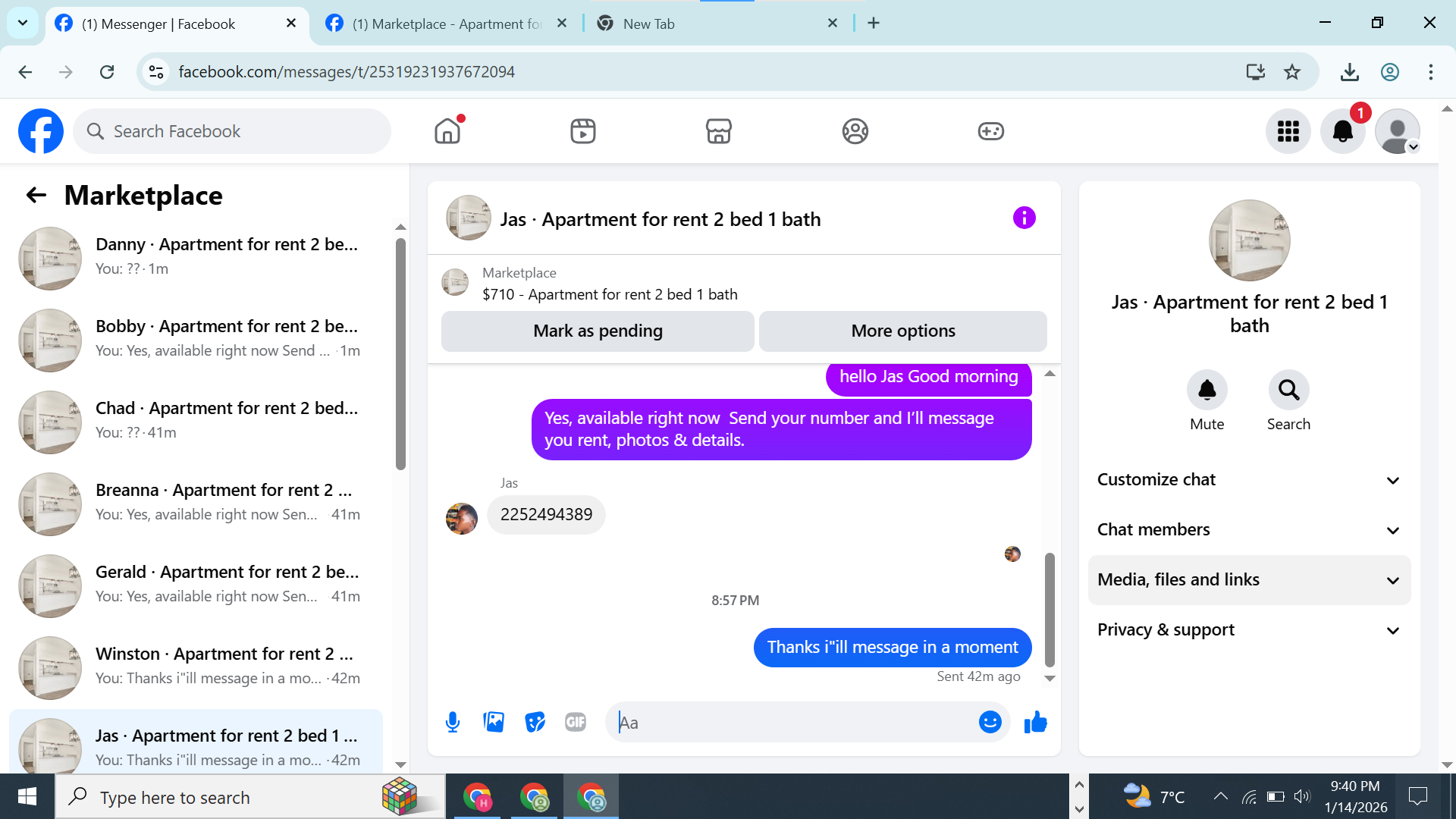This screenshot has width=1456, height=819.
Task: Open Facebook notifications bell
Action: [1342, 131]
